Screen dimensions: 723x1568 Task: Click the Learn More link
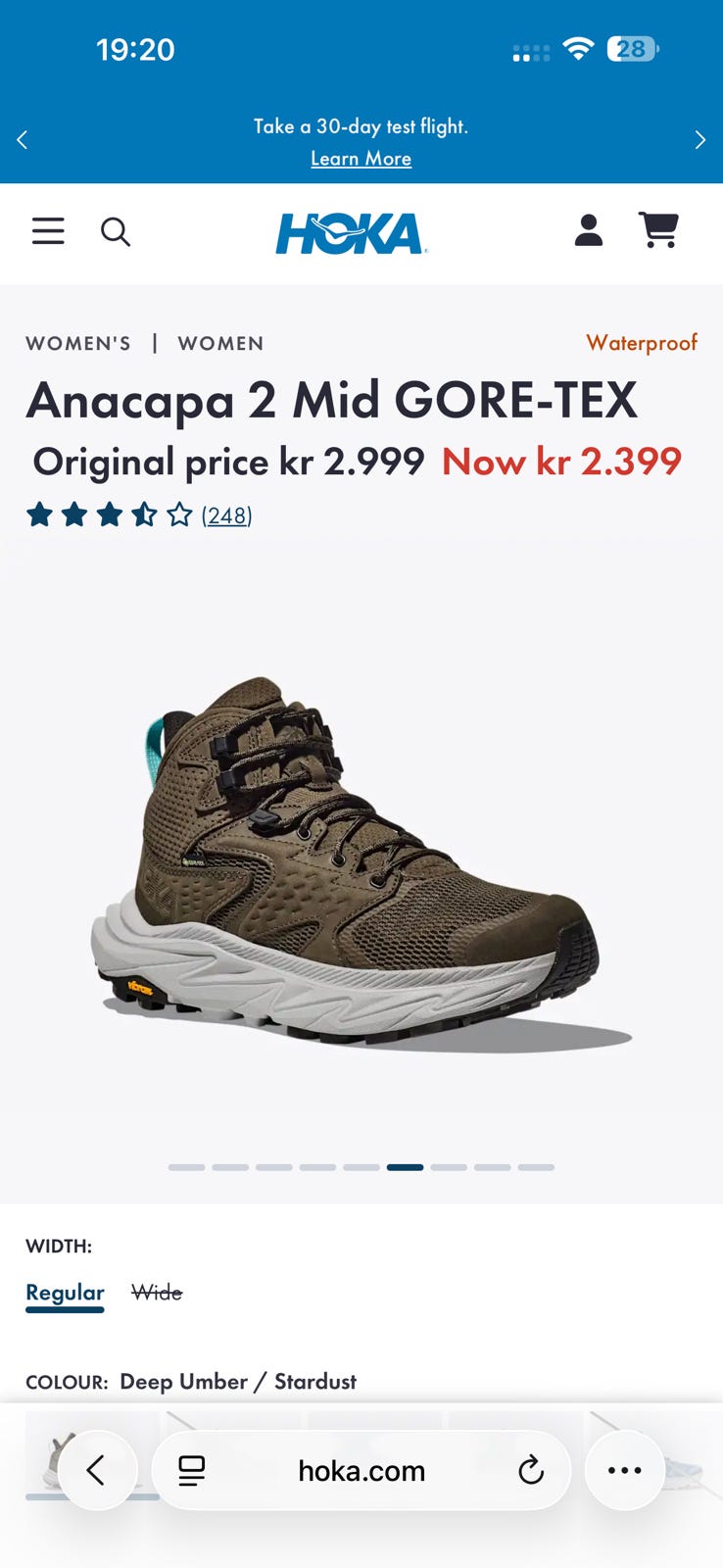361,158
